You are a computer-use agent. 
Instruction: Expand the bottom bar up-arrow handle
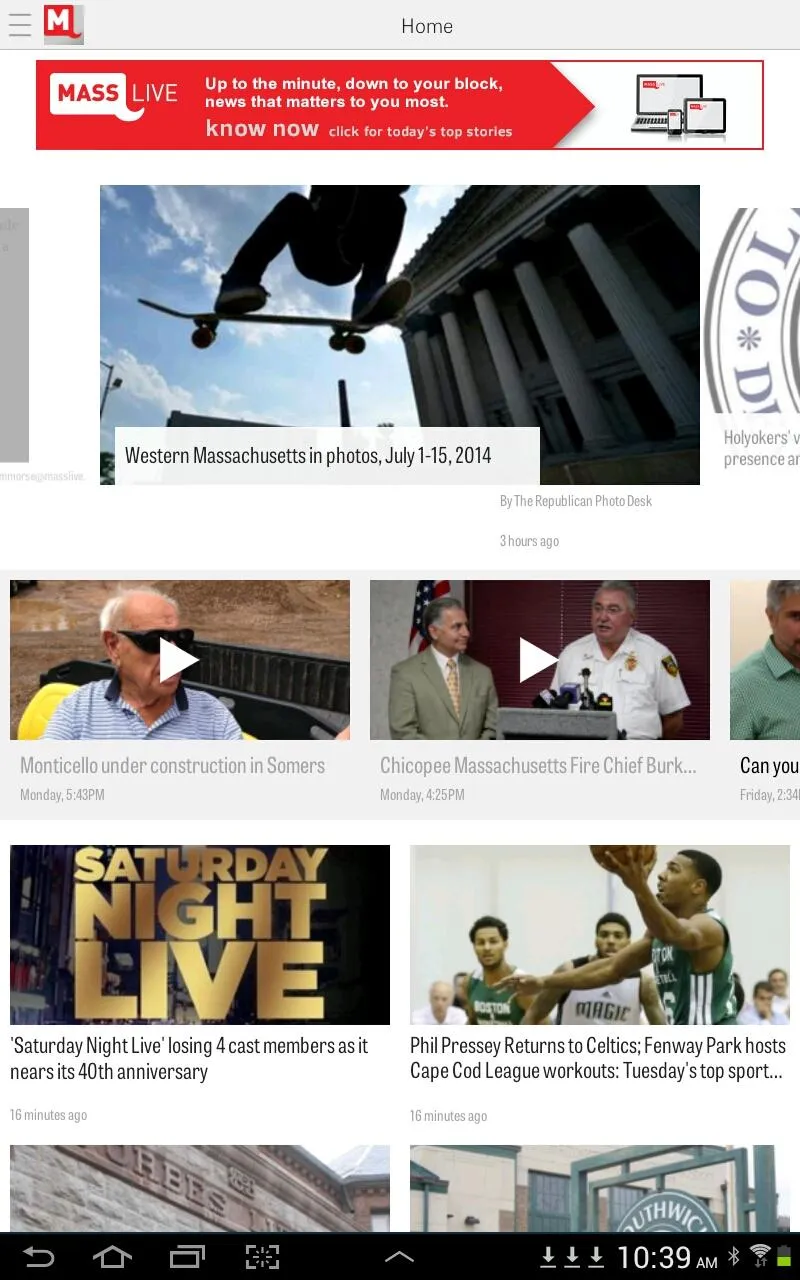pyautogui.click(x=399, y=1257)
